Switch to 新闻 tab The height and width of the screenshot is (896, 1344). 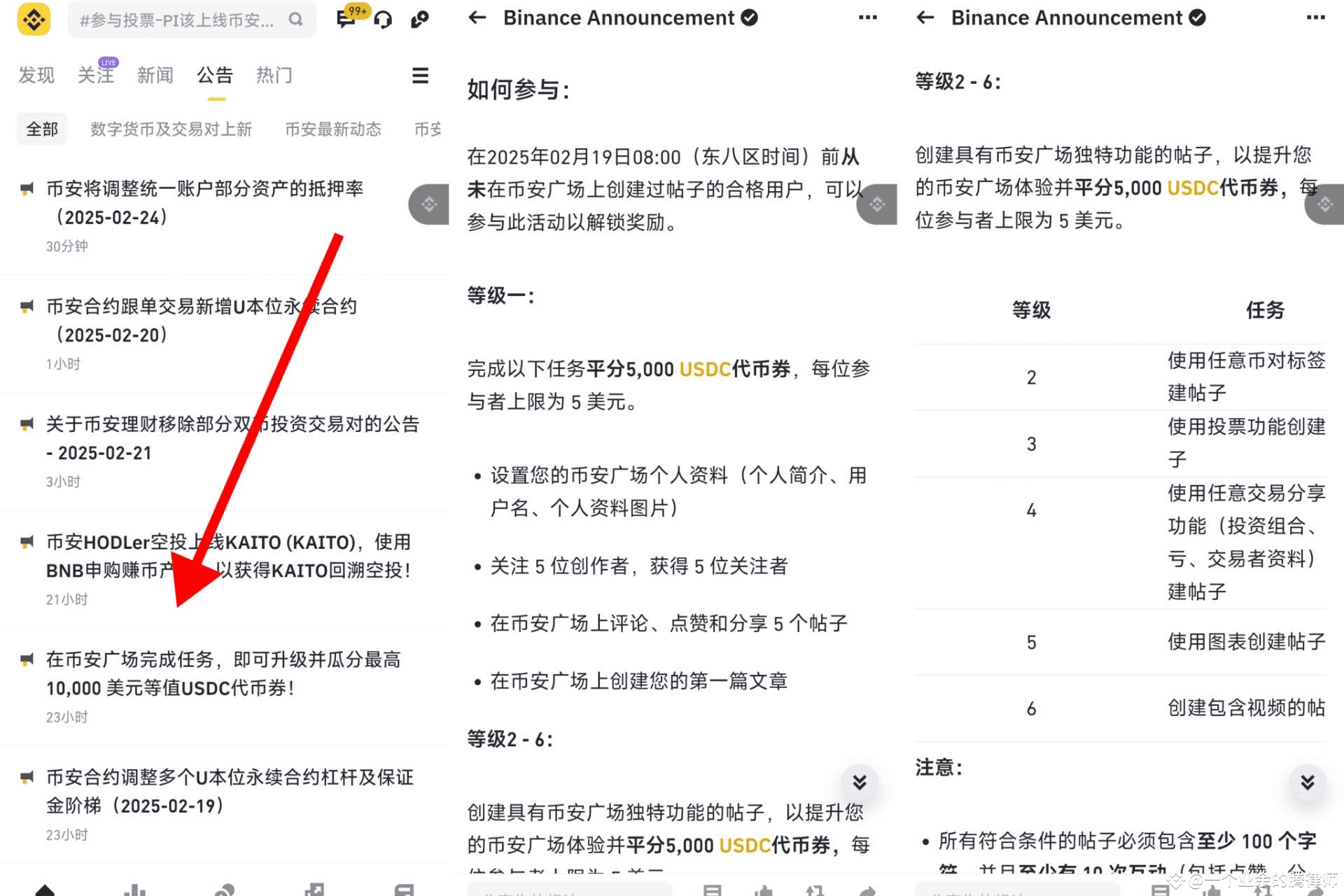click(155, 76)
